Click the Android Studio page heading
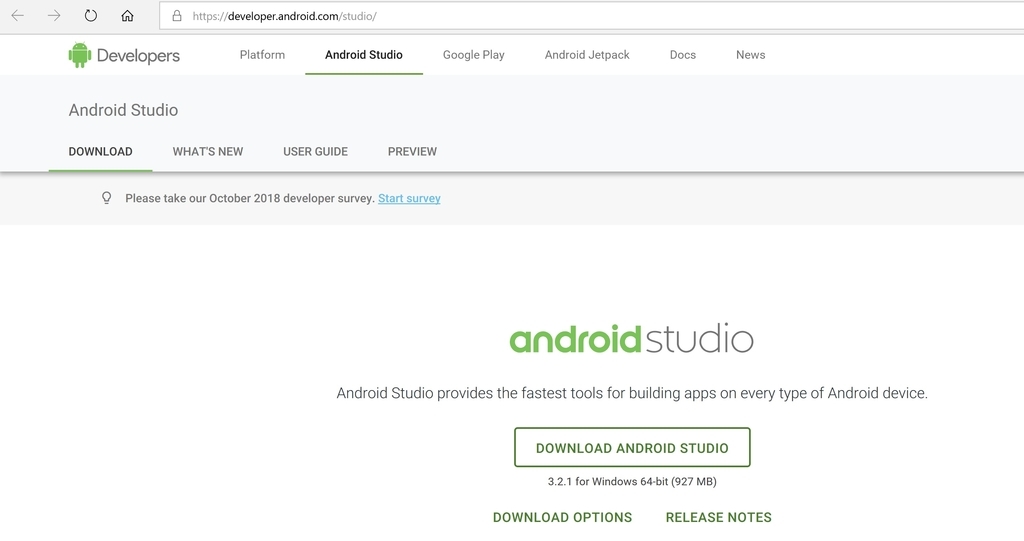 click(123, 110)
